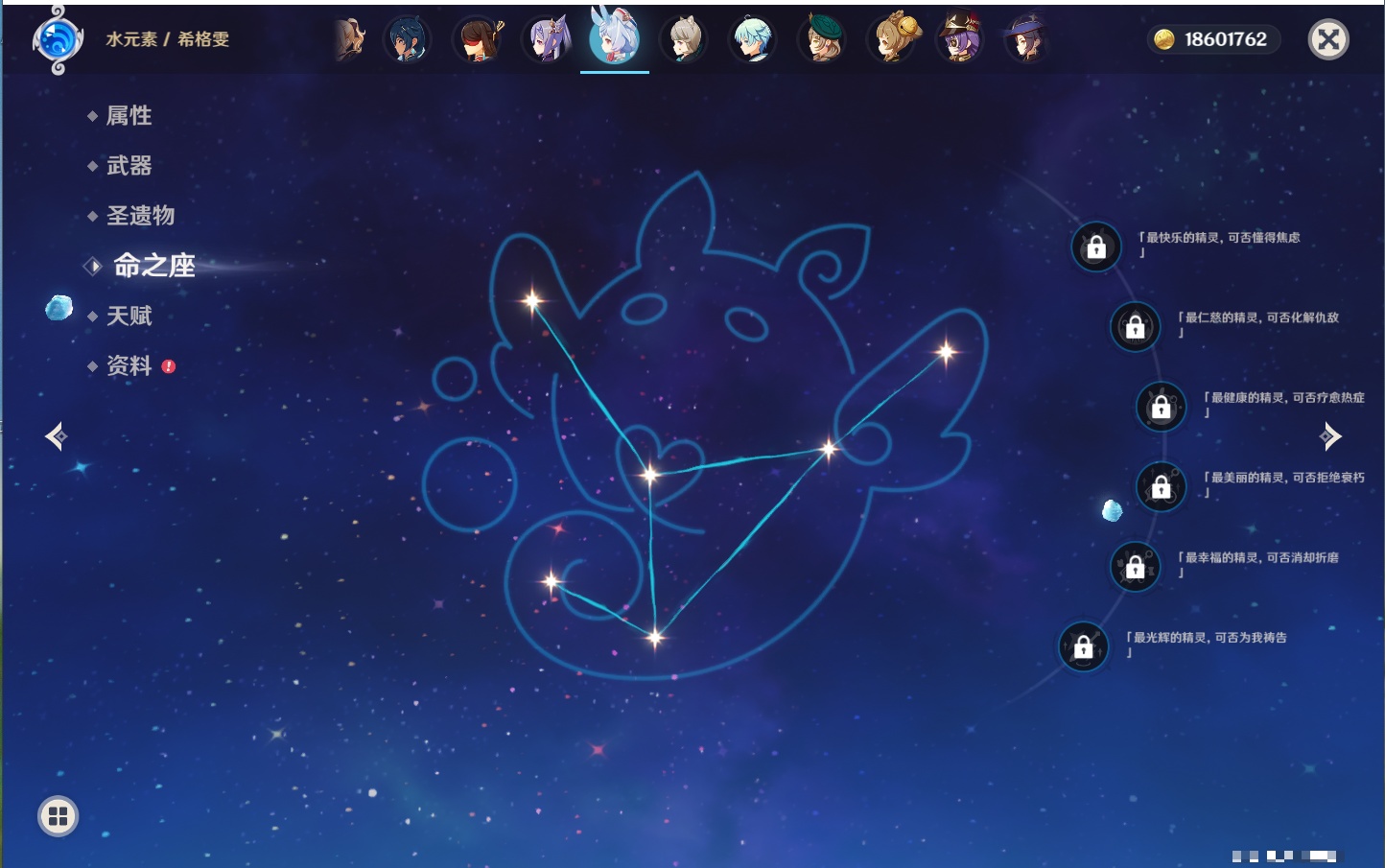Choose the purple wide-brim hat character portrait

pos(1025,40)
